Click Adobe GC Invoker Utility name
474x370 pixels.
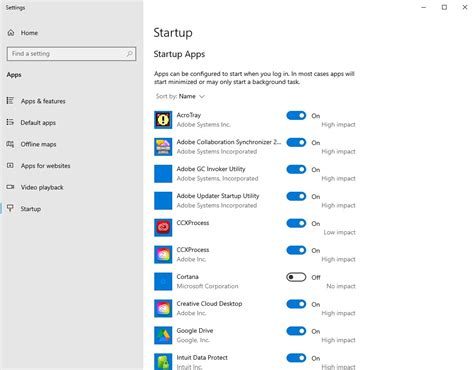click(211, 169)
